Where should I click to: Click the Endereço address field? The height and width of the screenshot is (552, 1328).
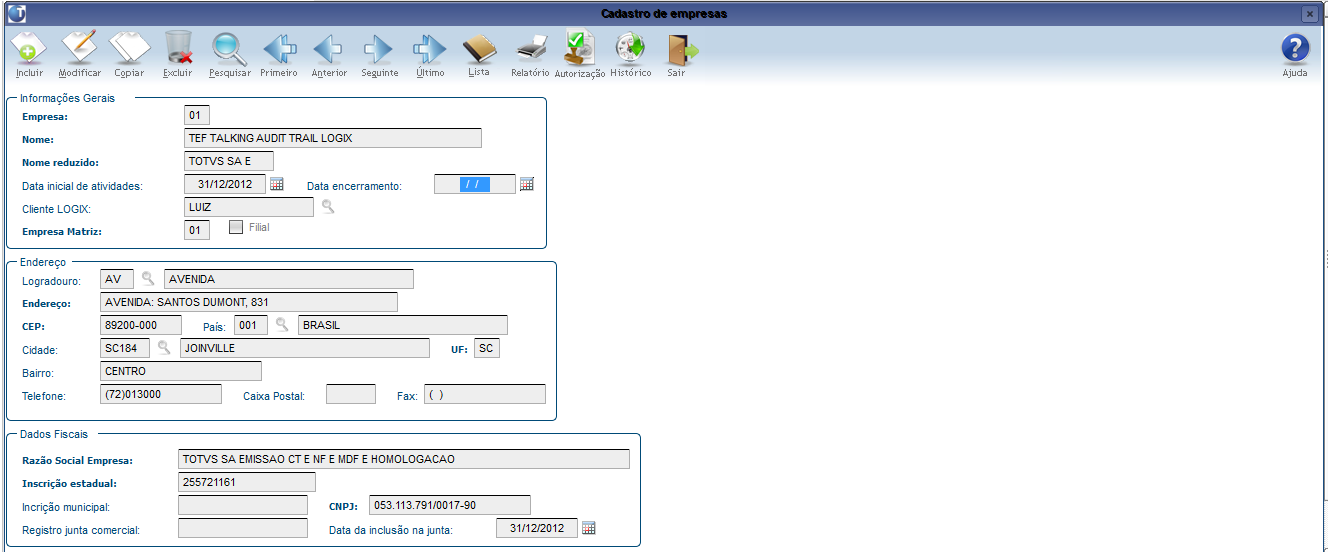tap(250, 302)
